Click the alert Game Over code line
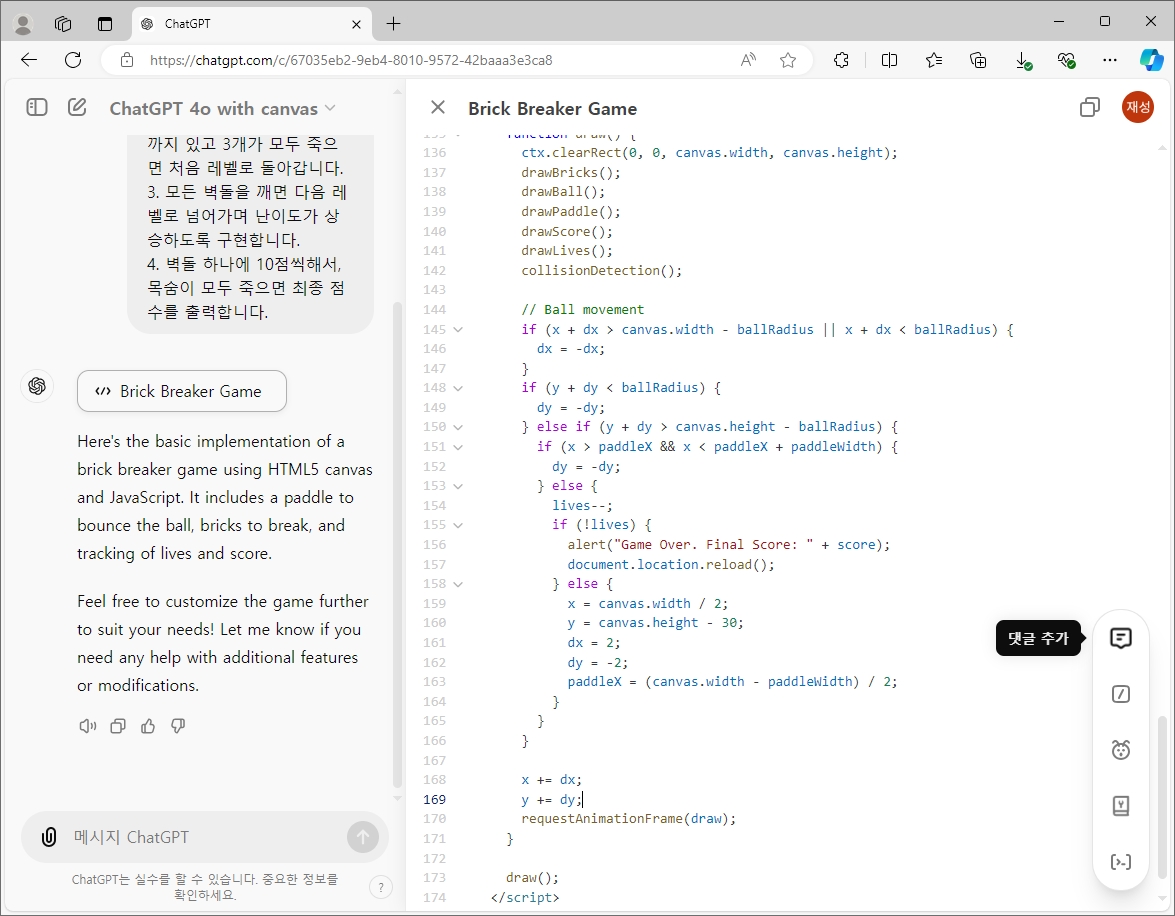Viewport: 1175px width, 916px height. tap(728, 544)
